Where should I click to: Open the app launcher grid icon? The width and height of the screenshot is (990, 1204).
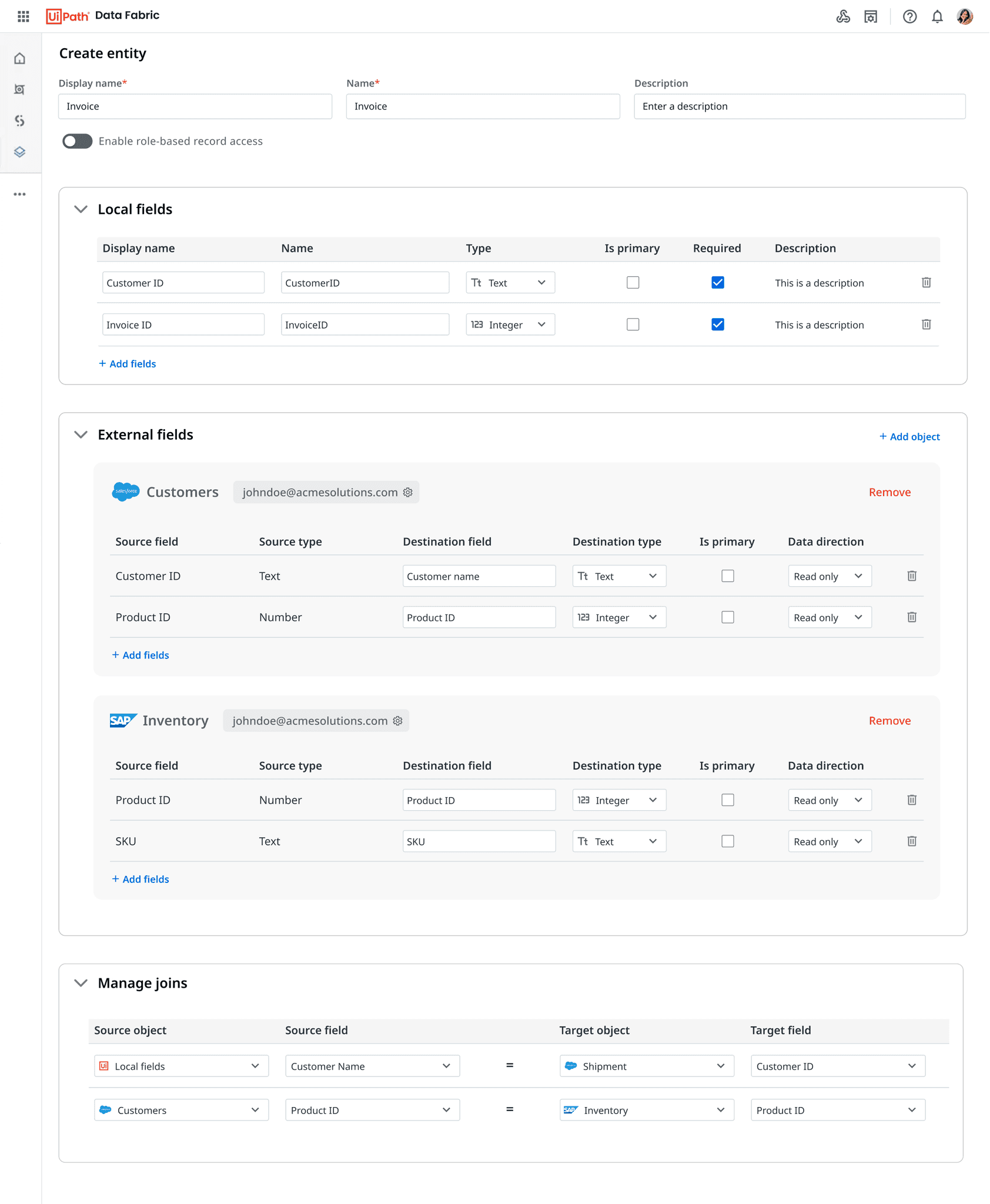[24, 16]
